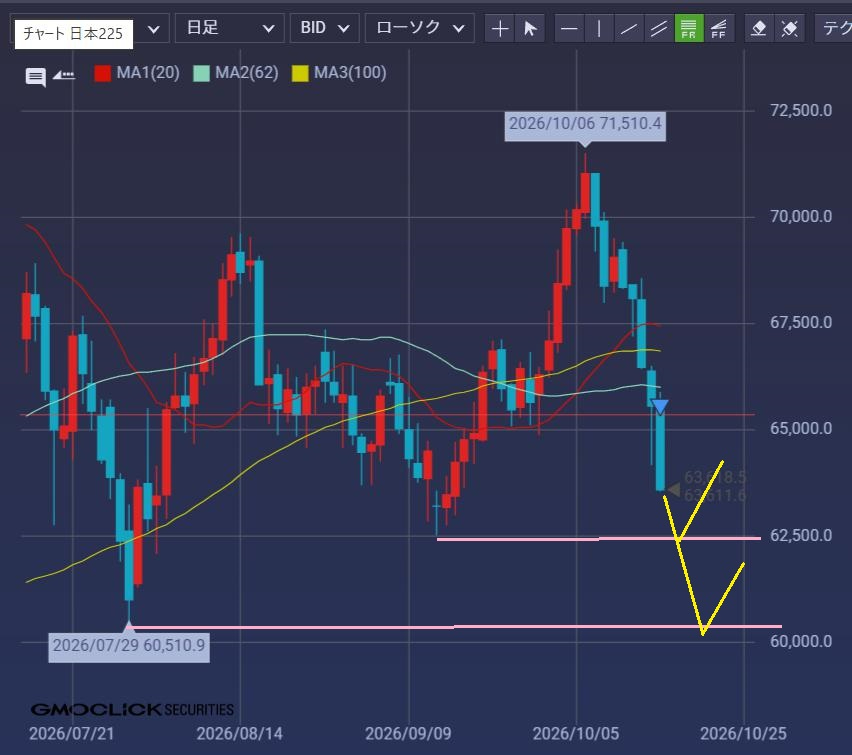Click the 2026/10/06 71,510.4 high label

[x=585, y=126]
